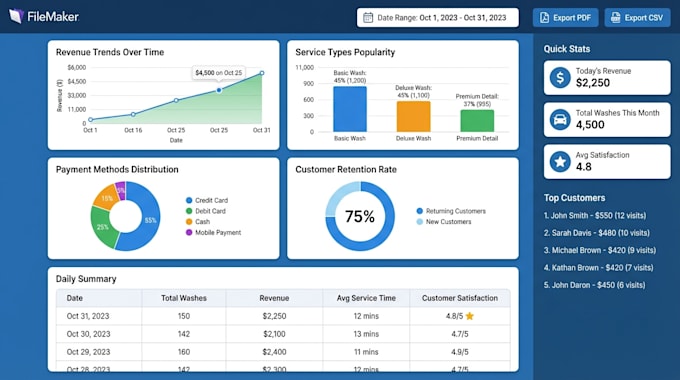This screenshot has width=680, height=380.
Task: Toggle New Customers legend entry
Action: [x=444, y=222]
